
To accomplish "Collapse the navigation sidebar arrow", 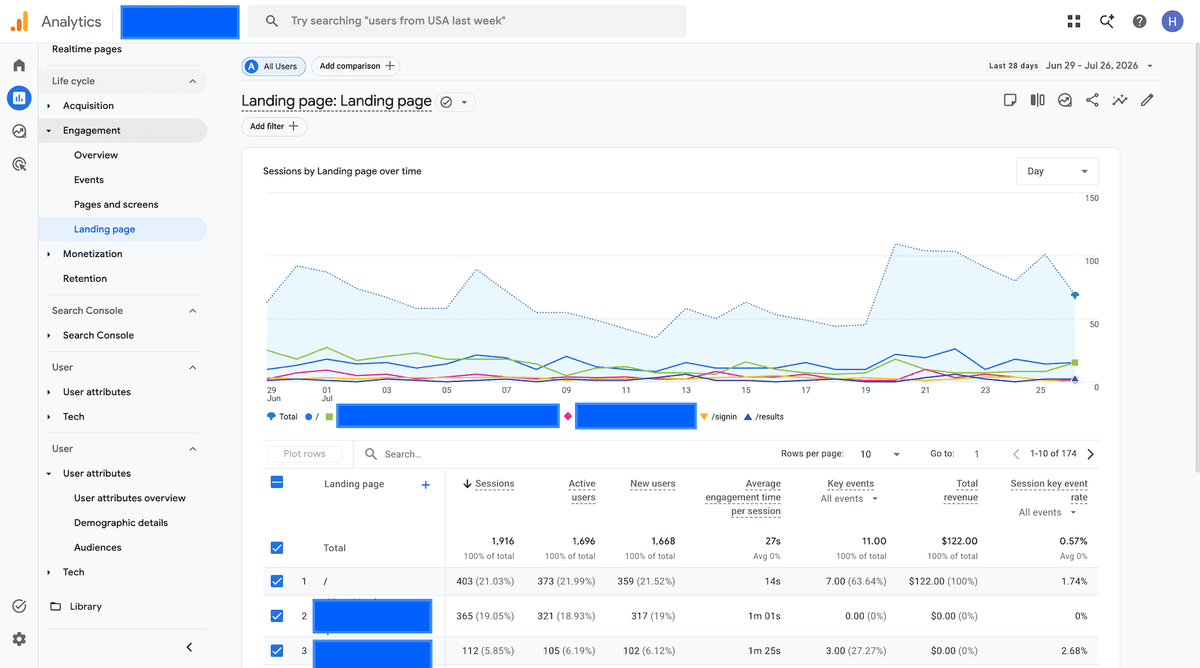I will 190,647.
